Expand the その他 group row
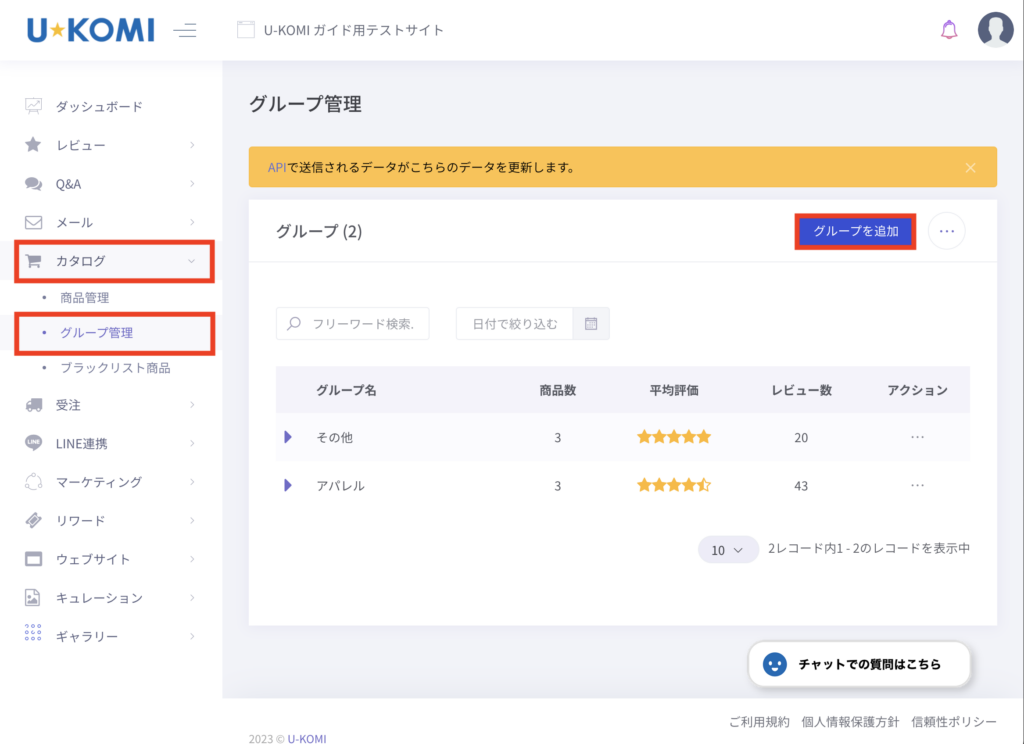The image size is (1024, 744). (288, 437)
